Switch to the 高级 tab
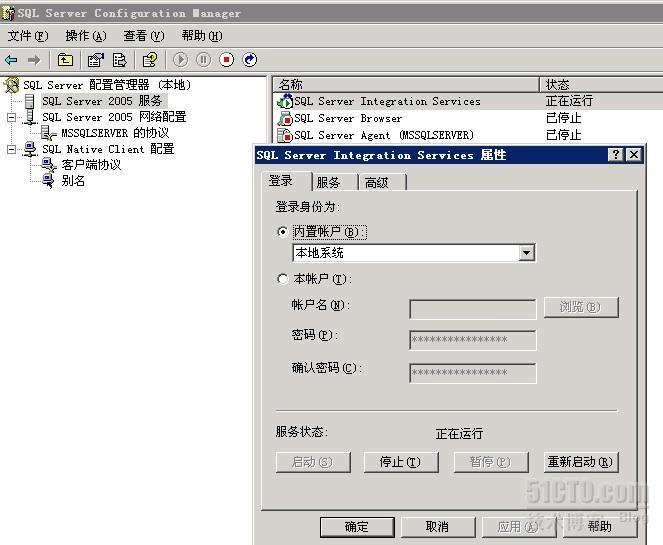 pos(382,183)
